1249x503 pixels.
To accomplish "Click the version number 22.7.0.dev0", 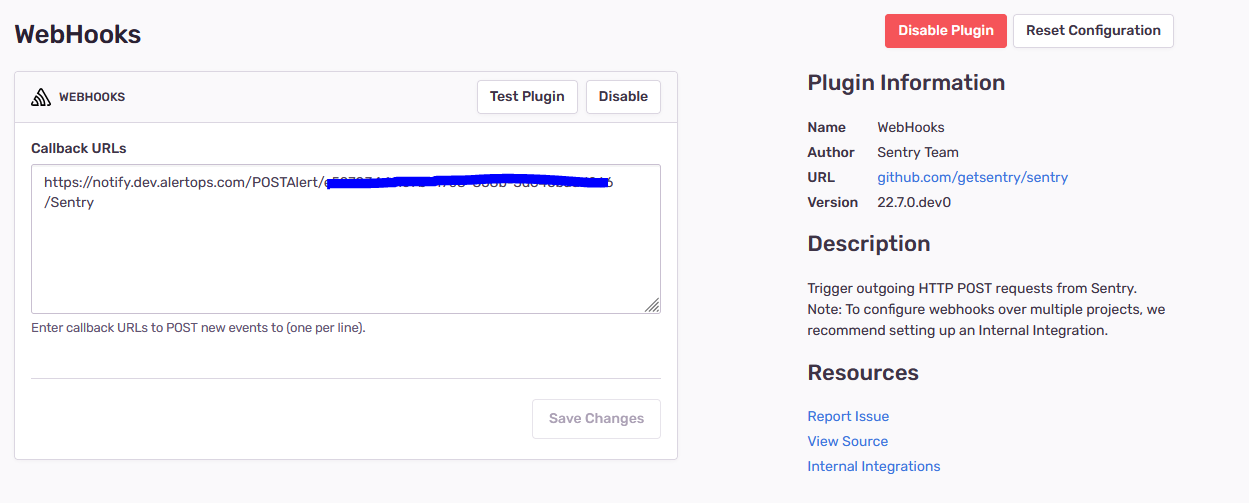I will (913, 203).
